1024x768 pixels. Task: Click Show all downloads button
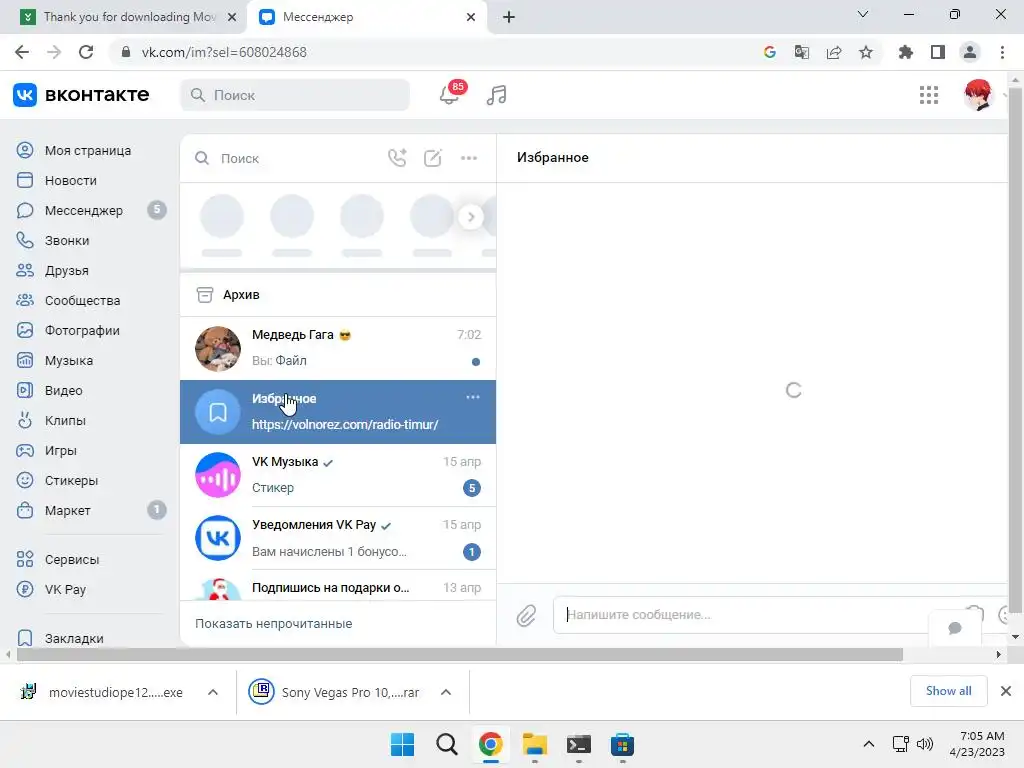(x=948, y=691)
